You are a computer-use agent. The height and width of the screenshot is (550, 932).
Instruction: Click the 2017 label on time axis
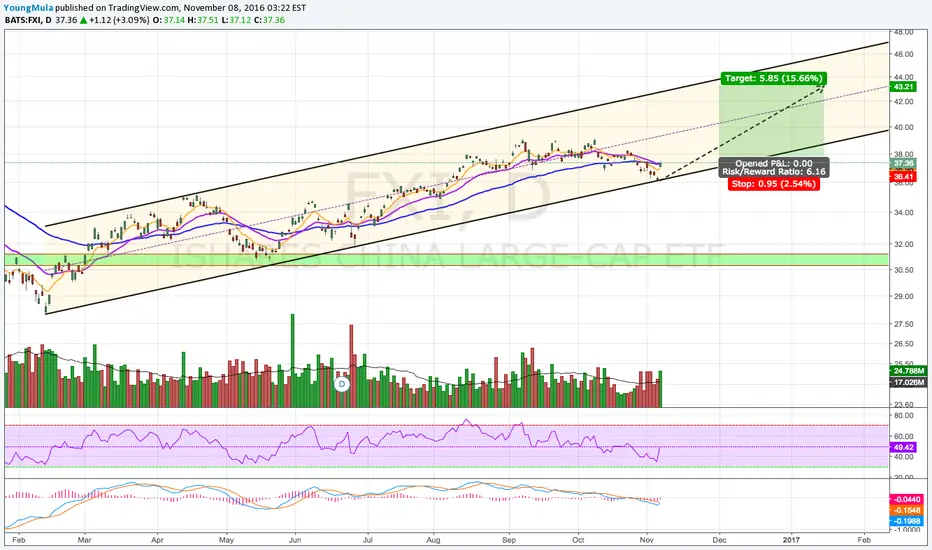click(x=791, y=540)
